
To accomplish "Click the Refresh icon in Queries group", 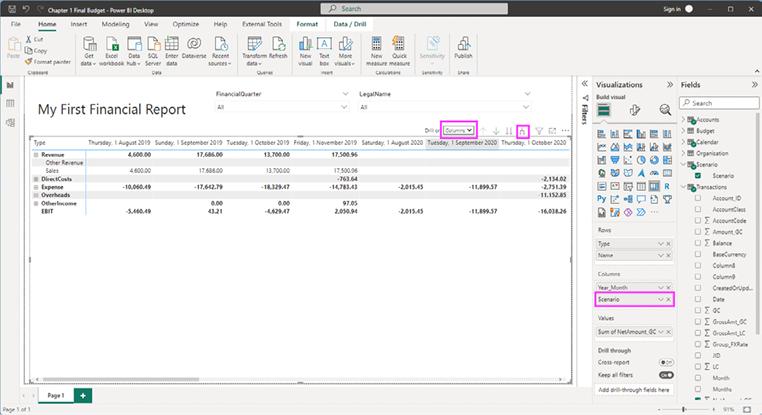I will coord(277,44).
